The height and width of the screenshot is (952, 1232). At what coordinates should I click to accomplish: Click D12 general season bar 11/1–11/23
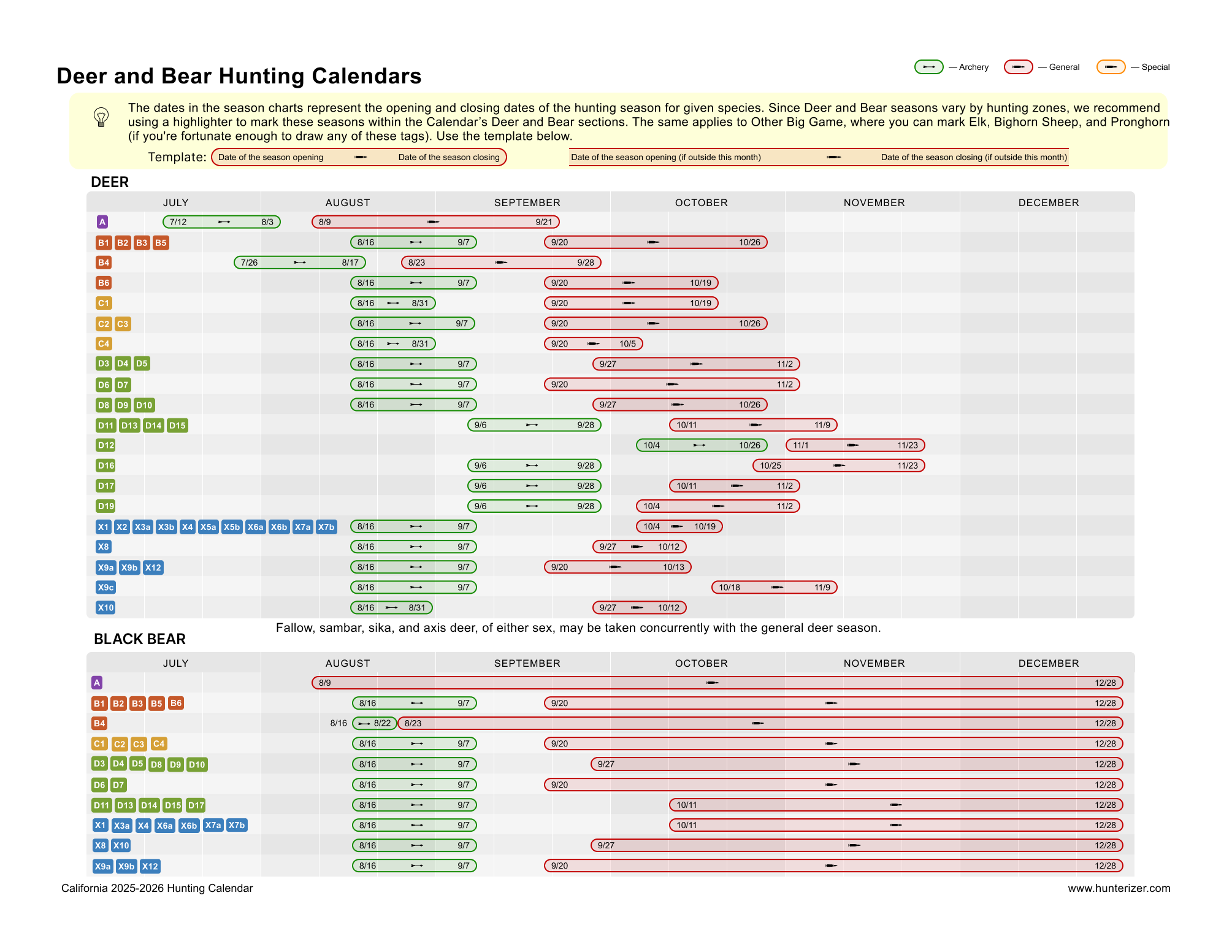pyautogui.click(x=855, y=445)
